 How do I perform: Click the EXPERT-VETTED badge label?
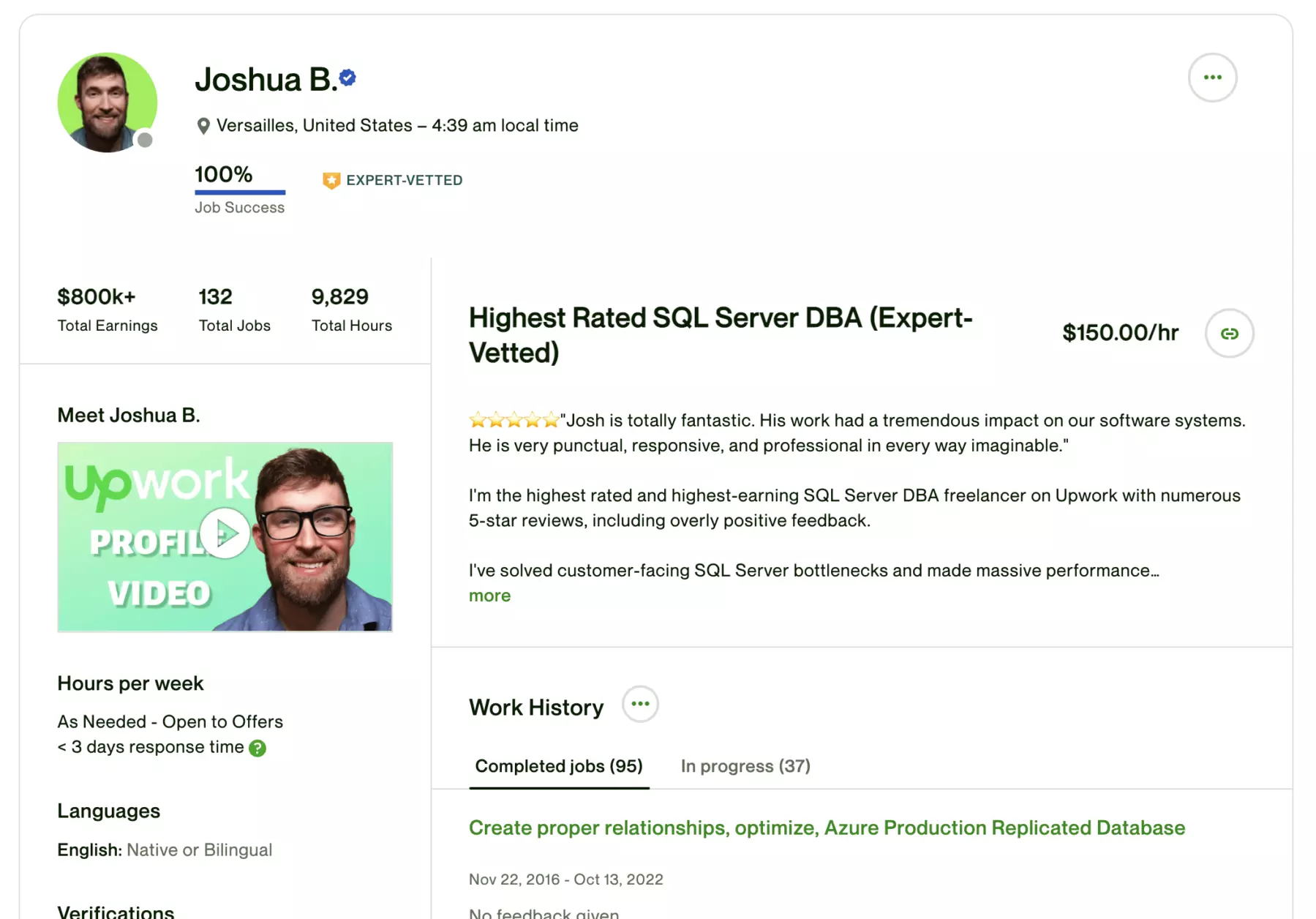[404, 180]
